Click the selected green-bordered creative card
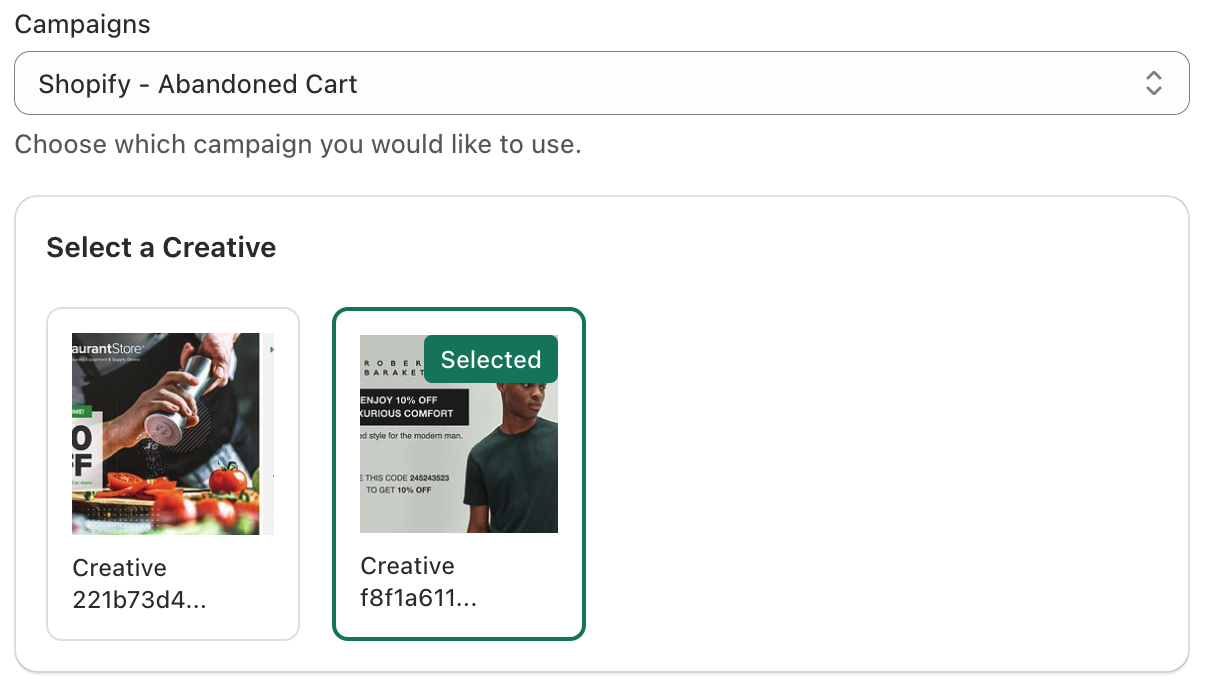1208x695 pixels. 459,473
